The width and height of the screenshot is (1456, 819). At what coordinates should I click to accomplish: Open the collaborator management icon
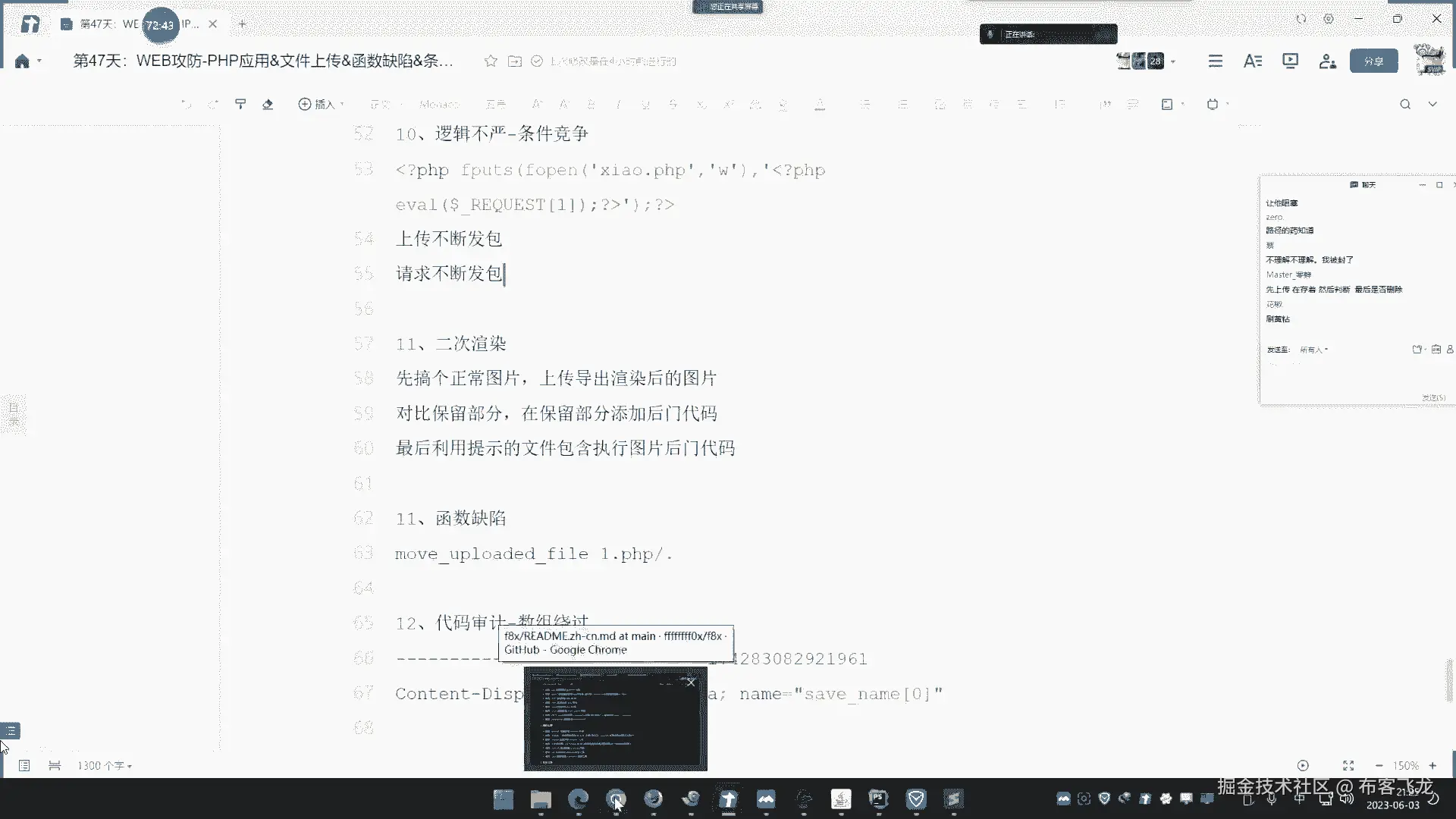(x=1327, y=61)
